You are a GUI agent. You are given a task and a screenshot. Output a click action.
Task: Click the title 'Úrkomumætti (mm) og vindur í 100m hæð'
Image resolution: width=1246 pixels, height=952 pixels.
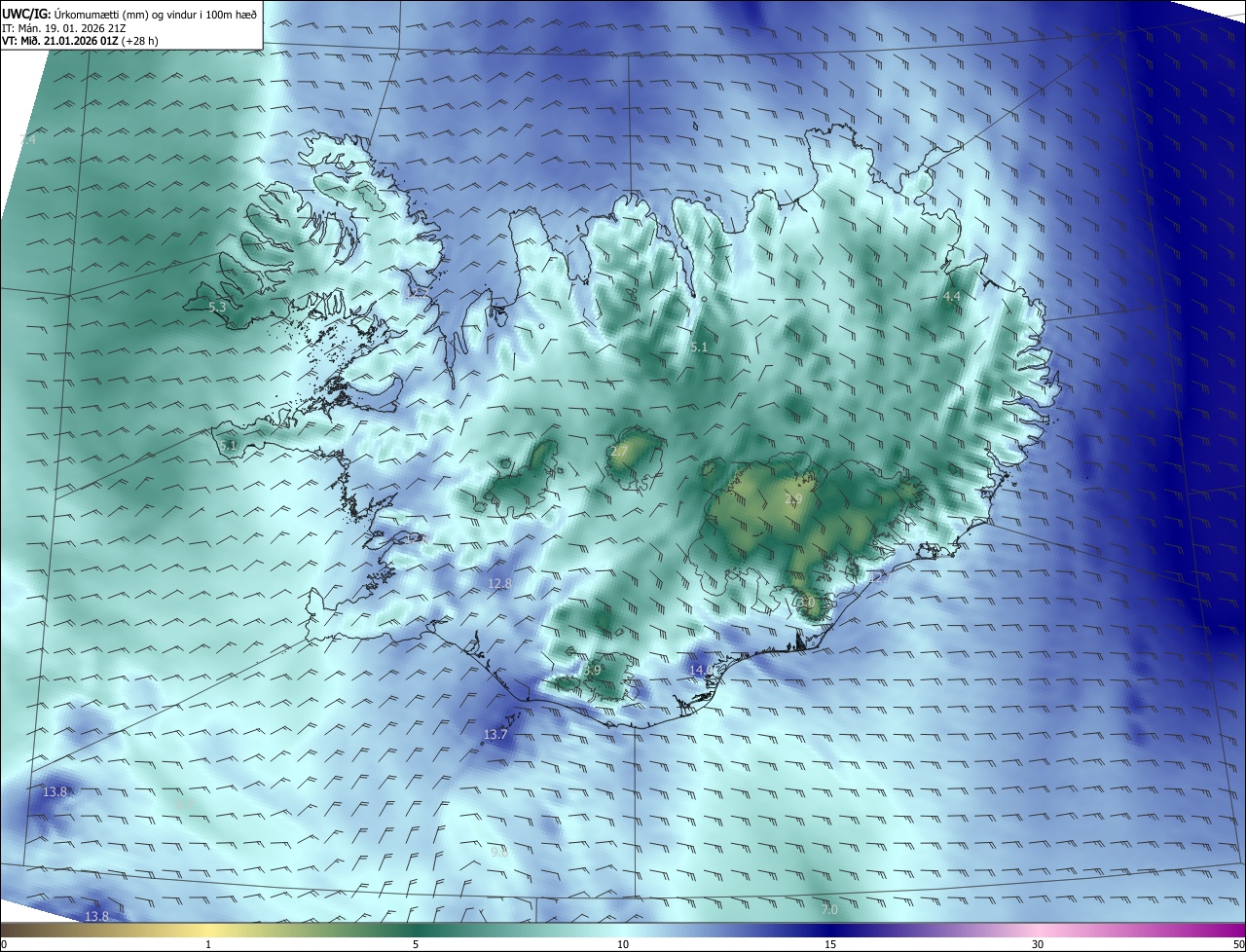155,14
